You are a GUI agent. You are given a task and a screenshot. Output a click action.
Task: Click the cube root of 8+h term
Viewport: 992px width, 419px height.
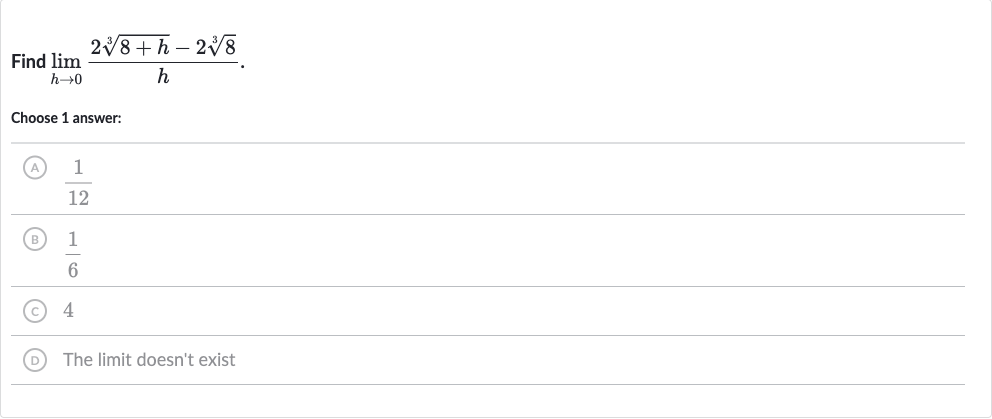tap(135, 46)
